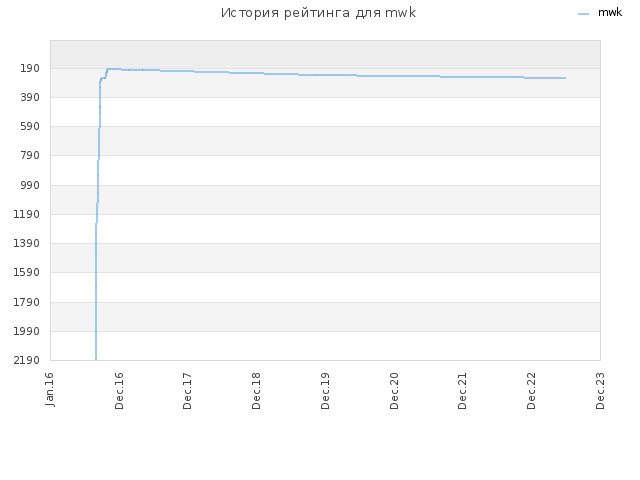Select the 1590 y-axis label
The width and height of the screenshot is (640, 480).
(x=27, y=272)
